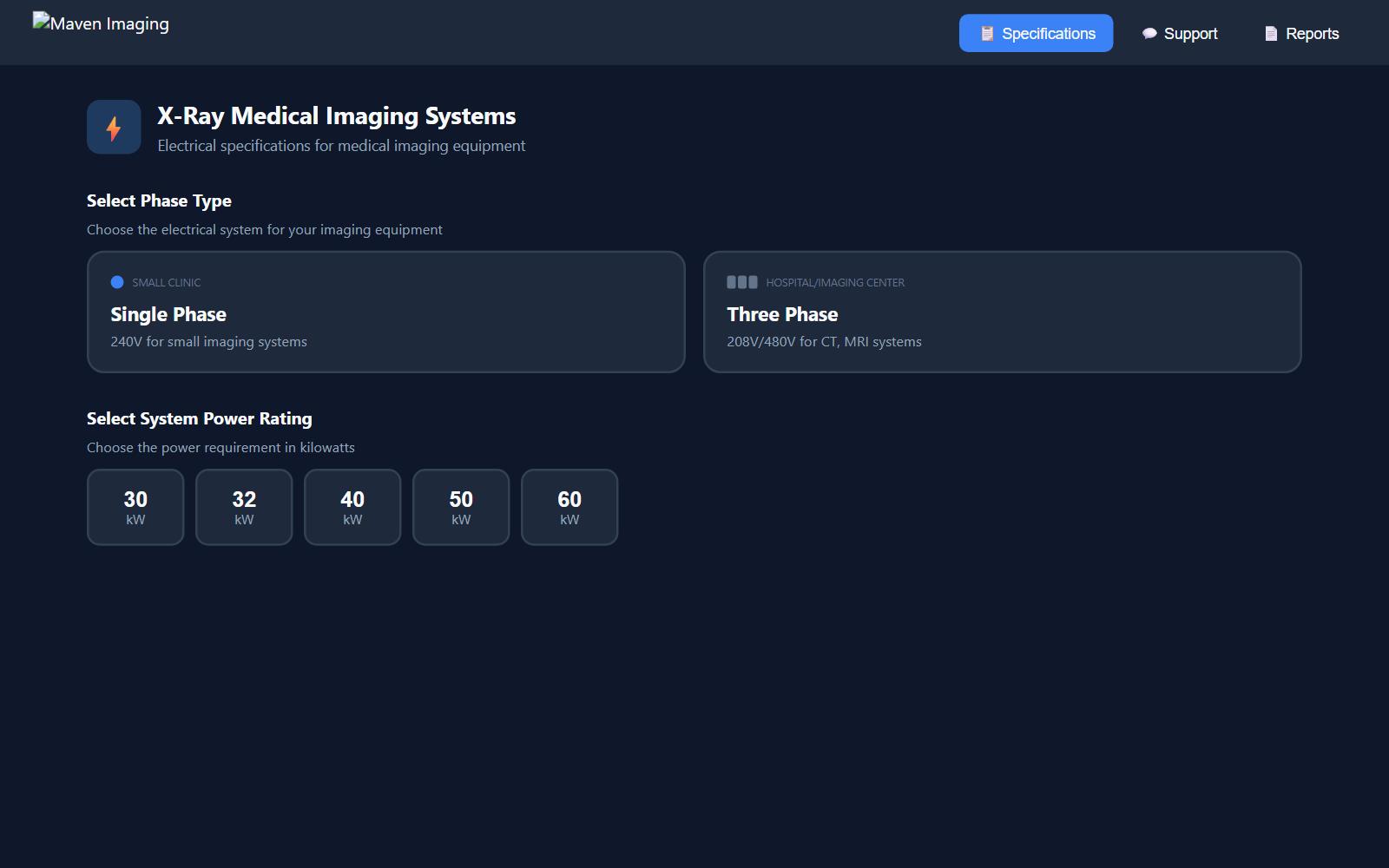
Task: Click the blue dot Small Clinic indicator
Action: (x=117, y=282)
